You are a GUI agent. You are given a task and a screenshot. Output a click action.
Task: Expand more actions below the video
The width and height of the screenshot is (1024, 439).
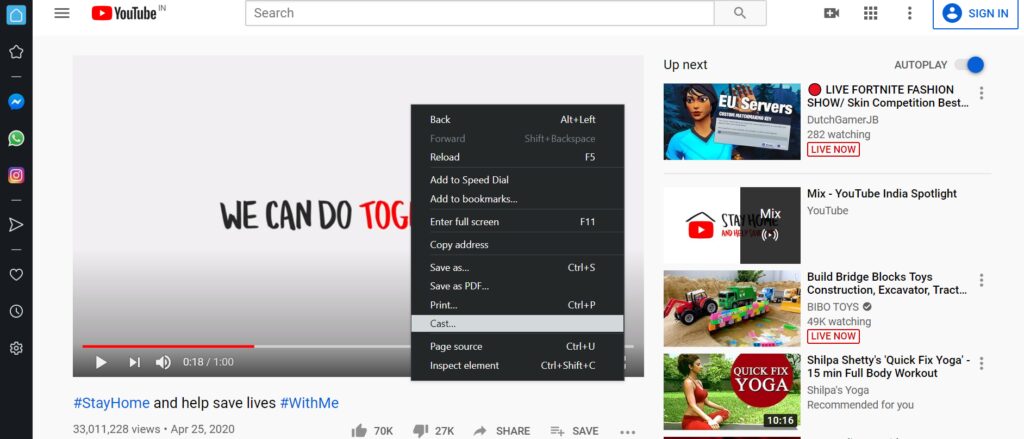pos(627,432)
